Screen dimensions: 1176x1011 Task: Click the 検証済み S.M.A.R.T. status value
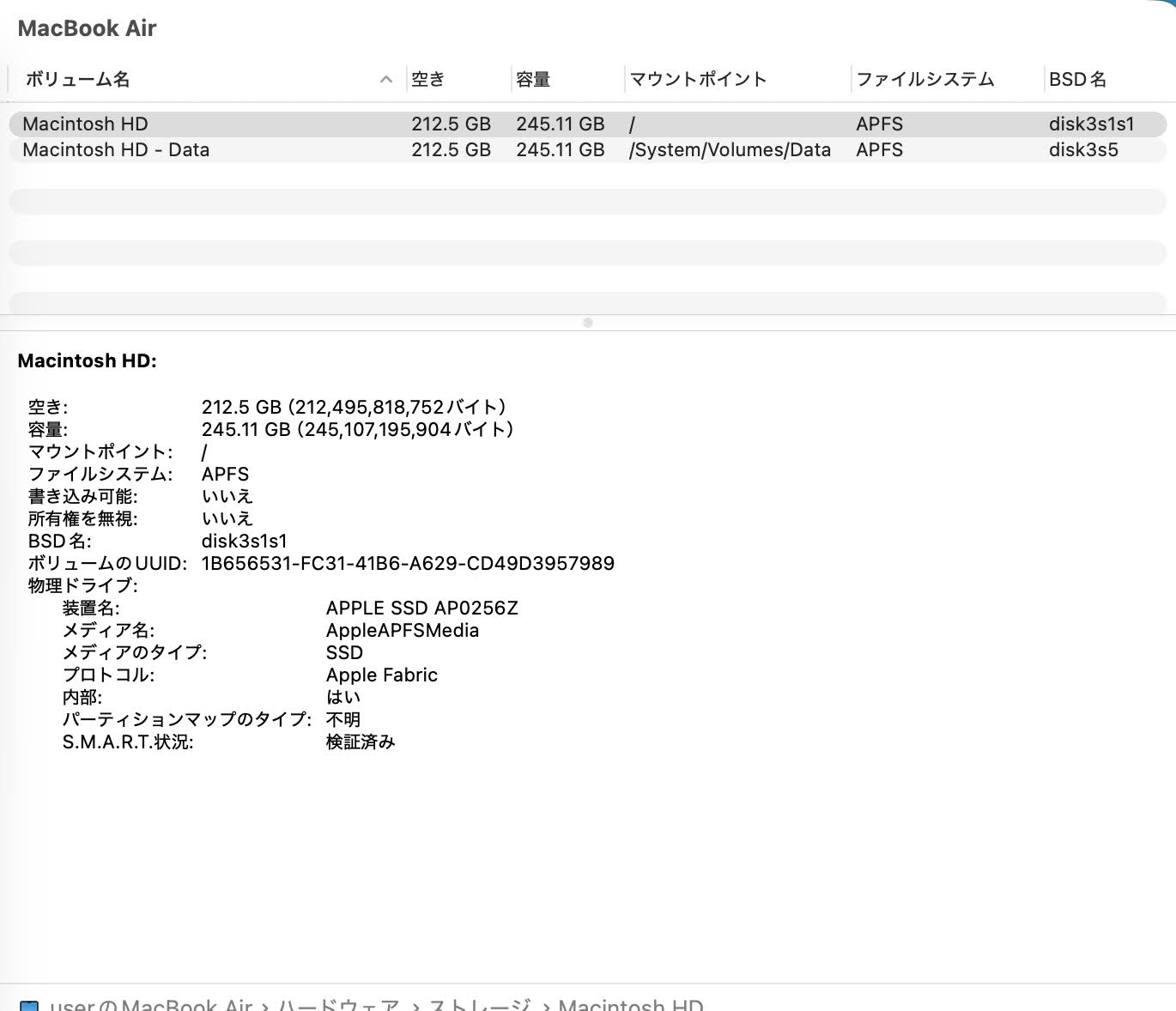[361, 742]
